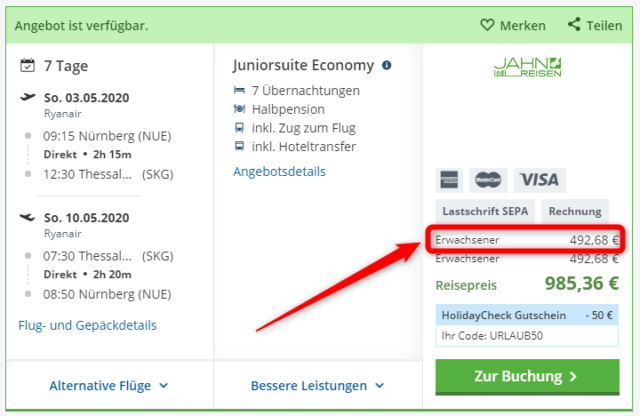Viewport: 640px width, 416px height.
Task: Click the calendar icon next to 7 Tage
Action: (x=27, y=65)
